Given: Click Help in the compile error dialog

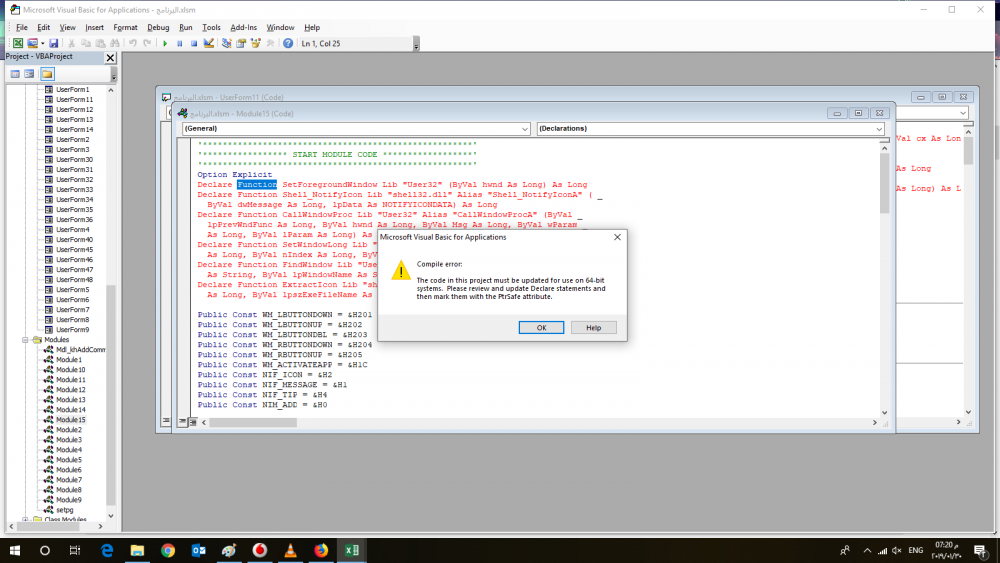Looking at the screenshot, I should (x=593, y=328).
